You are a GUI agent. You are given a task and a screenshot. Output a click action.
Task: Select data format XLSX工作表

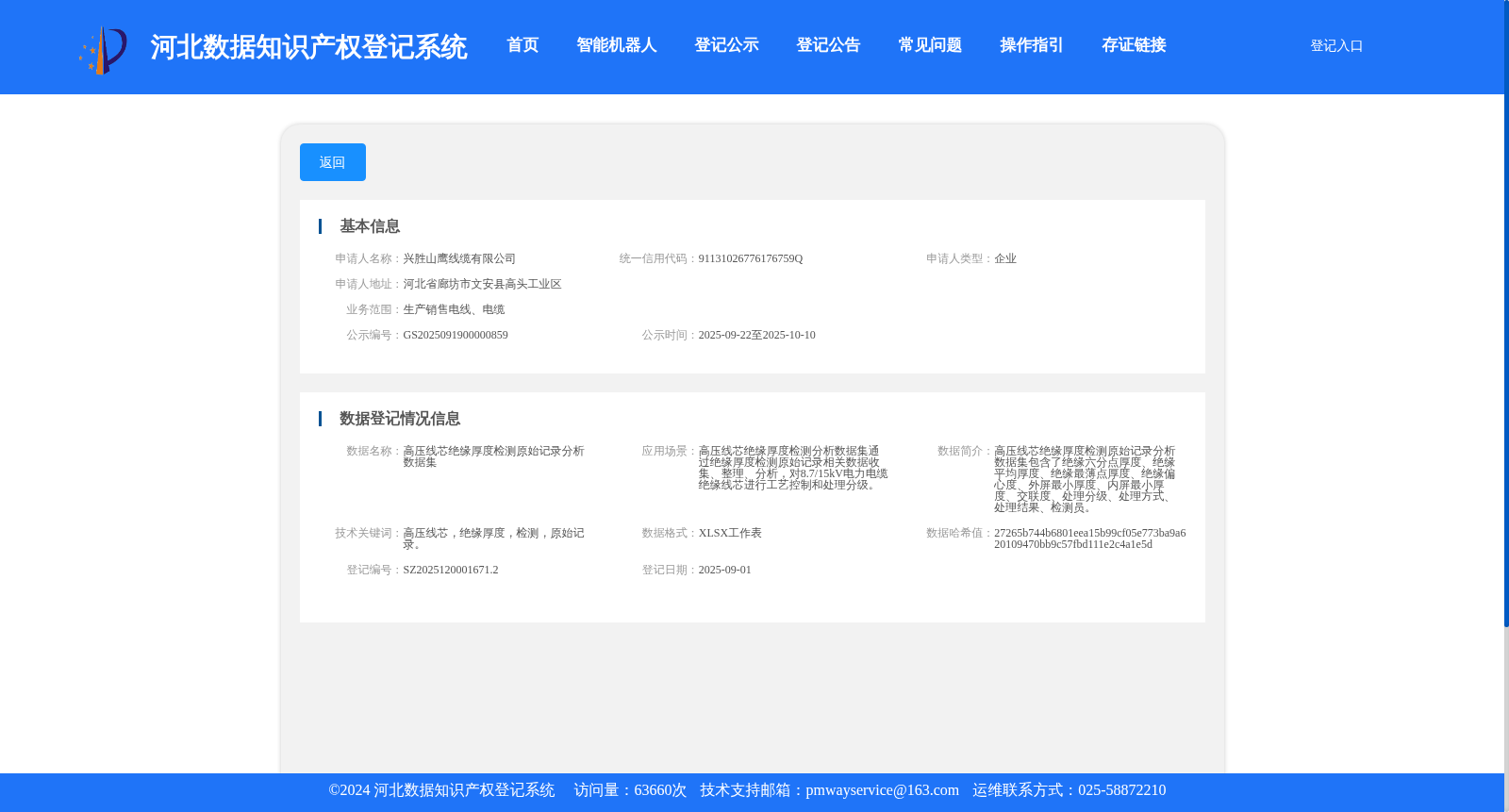click(730, 533)
